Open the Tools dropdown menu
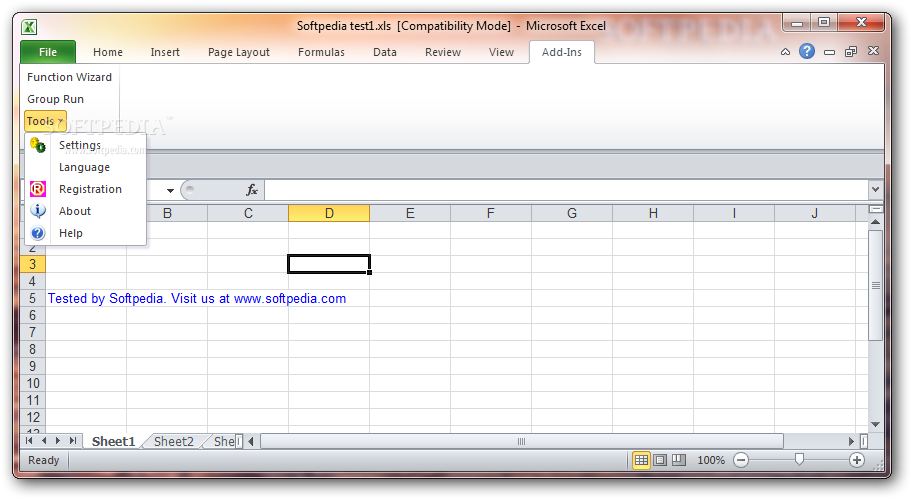Viewport: 912px width, 499px height. pyautogui.click(x=45, y=121)
